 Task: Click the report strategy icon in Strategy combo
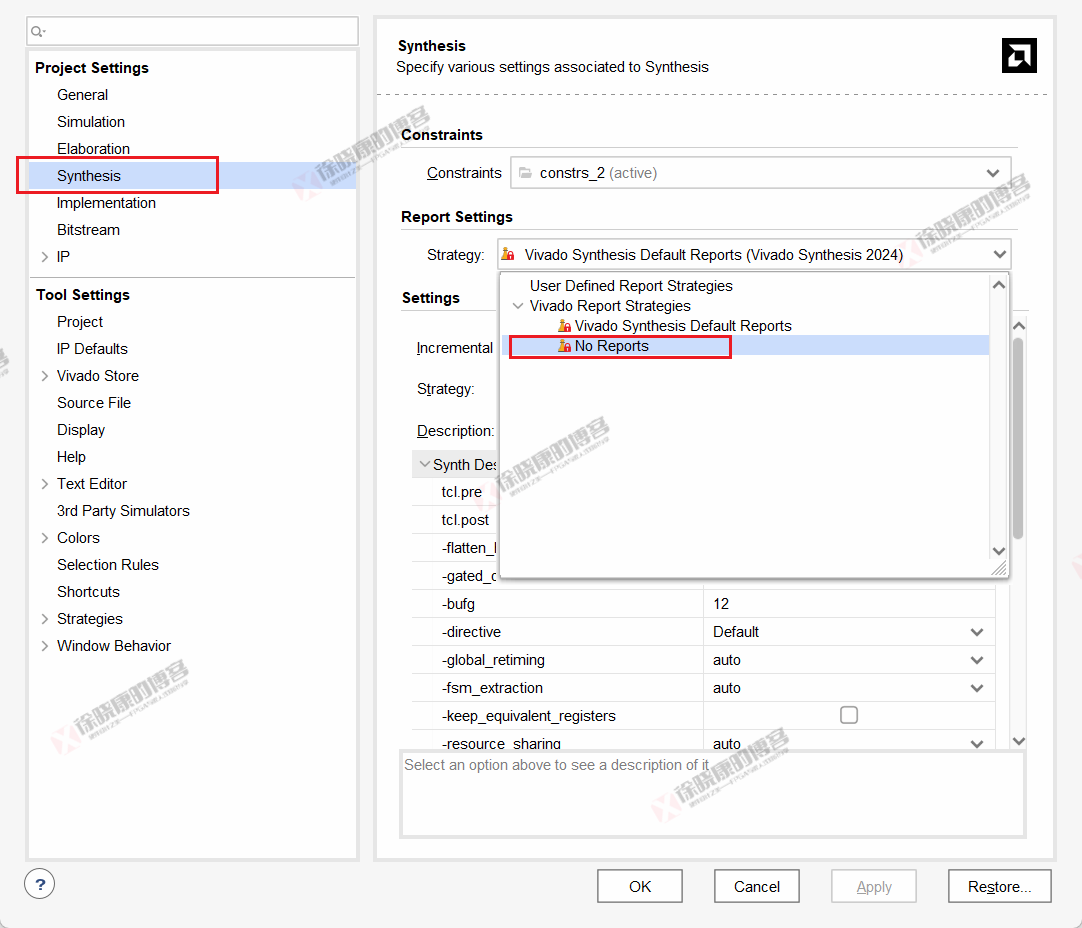(x=509, y=254)
